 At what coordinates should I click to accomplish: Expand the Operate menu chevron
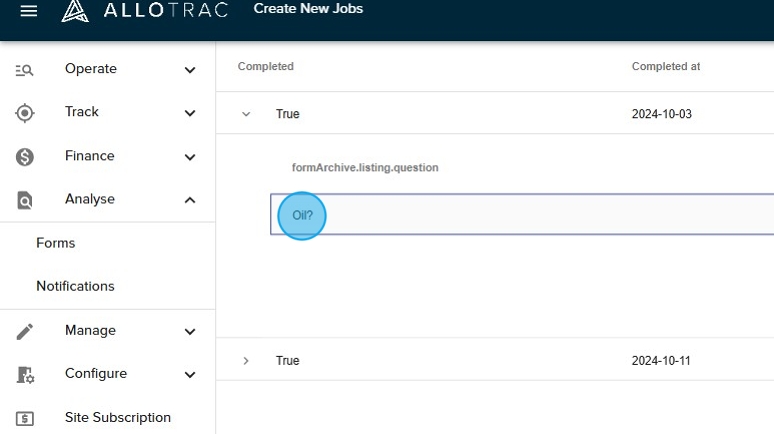click(190, 70)
